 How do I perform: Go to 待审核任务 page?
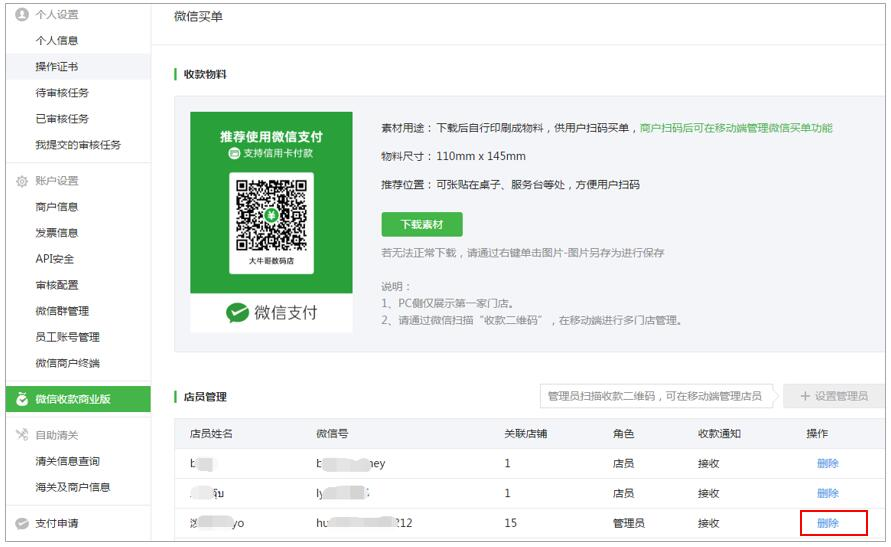point(62,93)
